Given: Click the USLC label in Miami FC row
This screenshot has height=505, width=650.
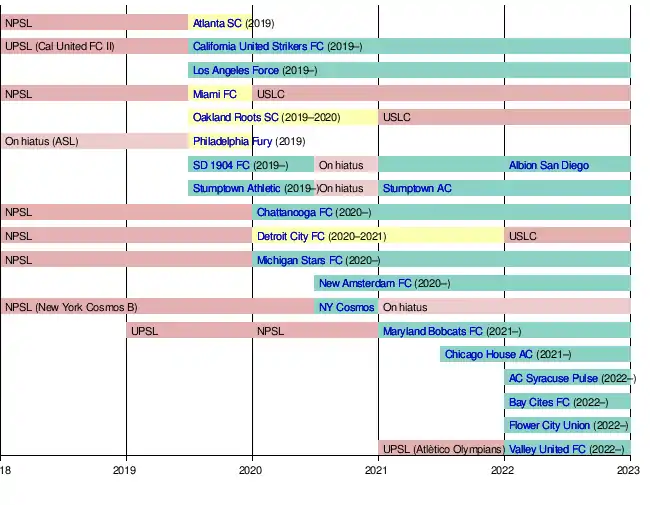Looking at the screenshot, I should click(x=271, y=95).
